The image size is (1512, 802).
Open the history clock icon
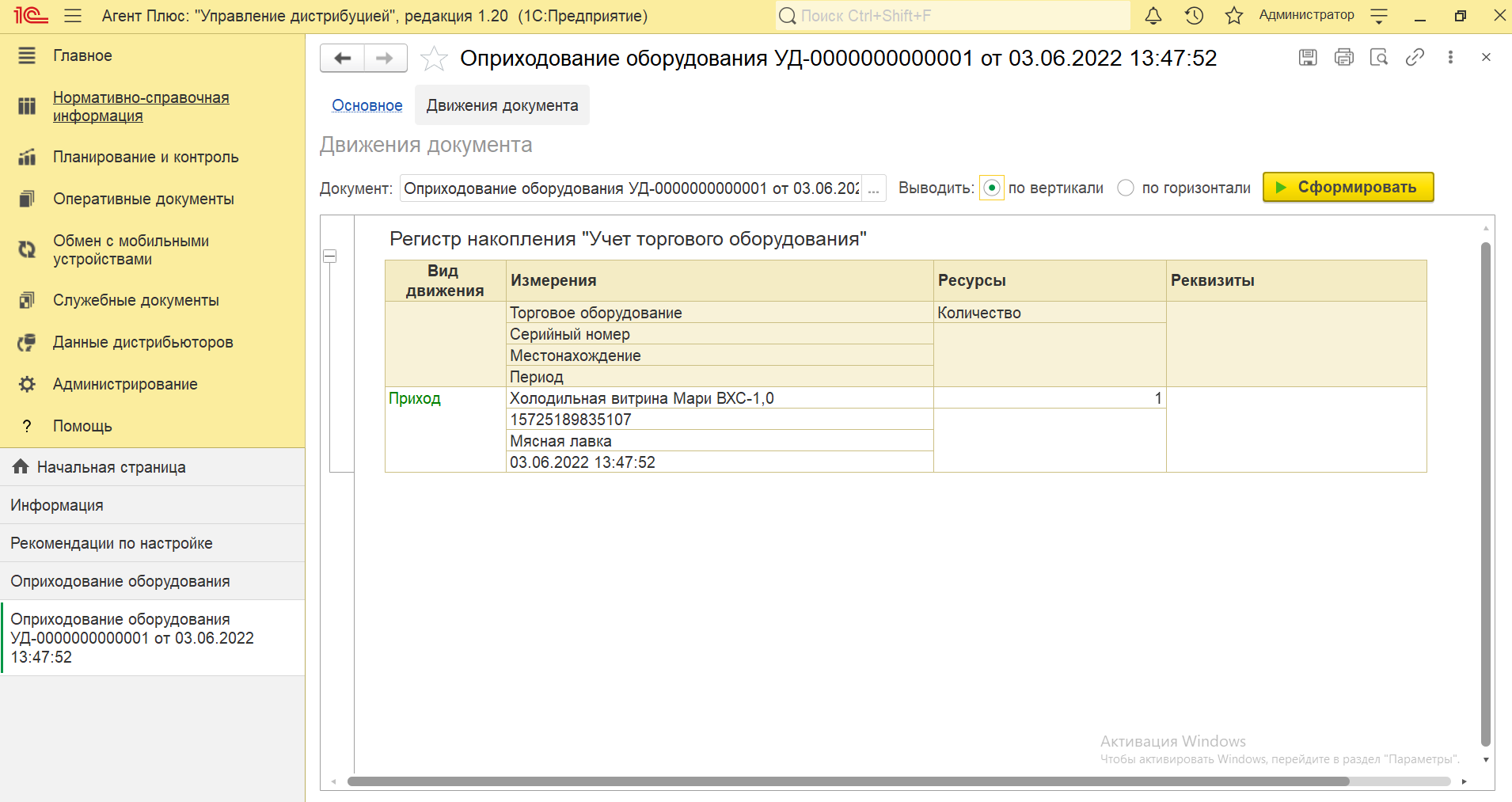[1194, 16]
